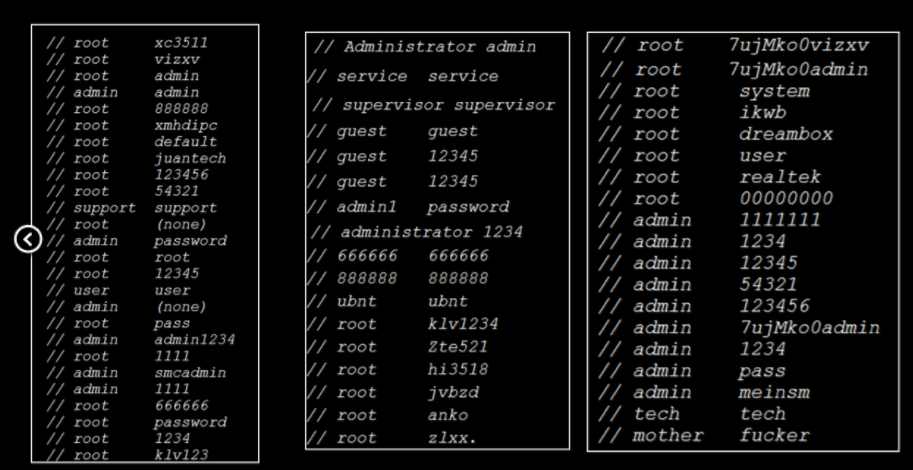Click the 'ubnt ubnt' line
Image resolution: width=913 pixels, height=470 pixels.
click(x=388, y=301)
